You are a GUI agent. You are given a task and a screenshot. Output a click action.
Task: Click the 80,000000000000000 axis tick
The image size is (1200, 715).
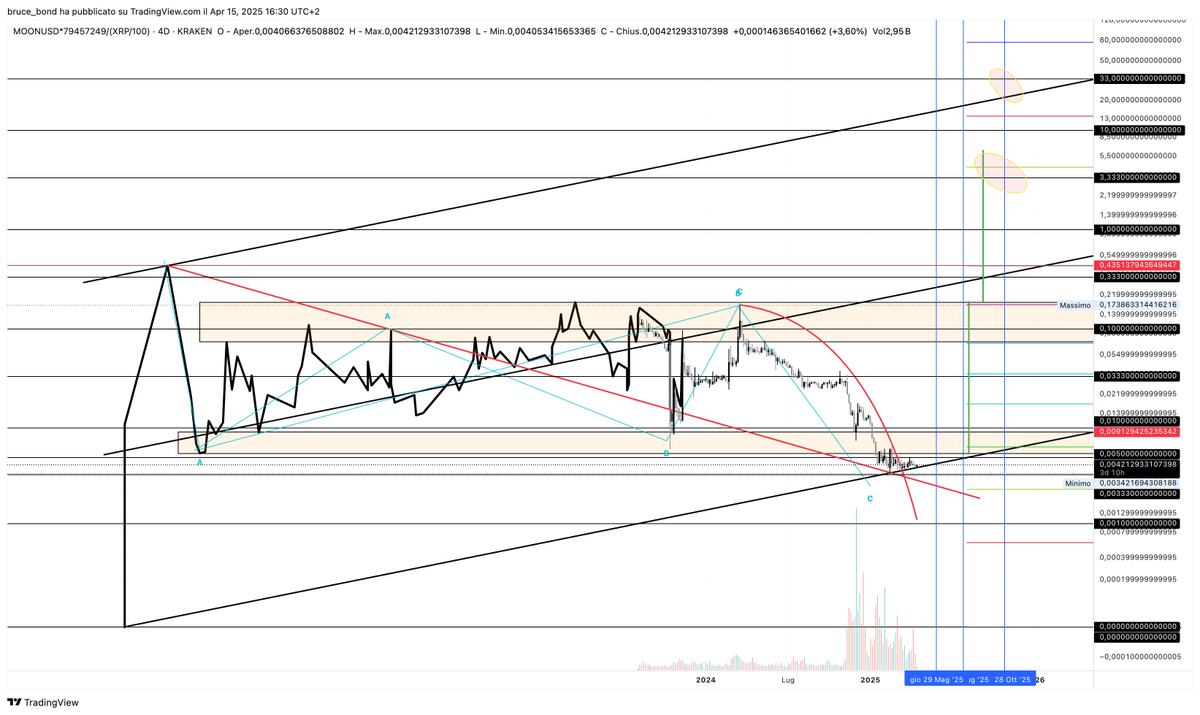click(1139, 40)
